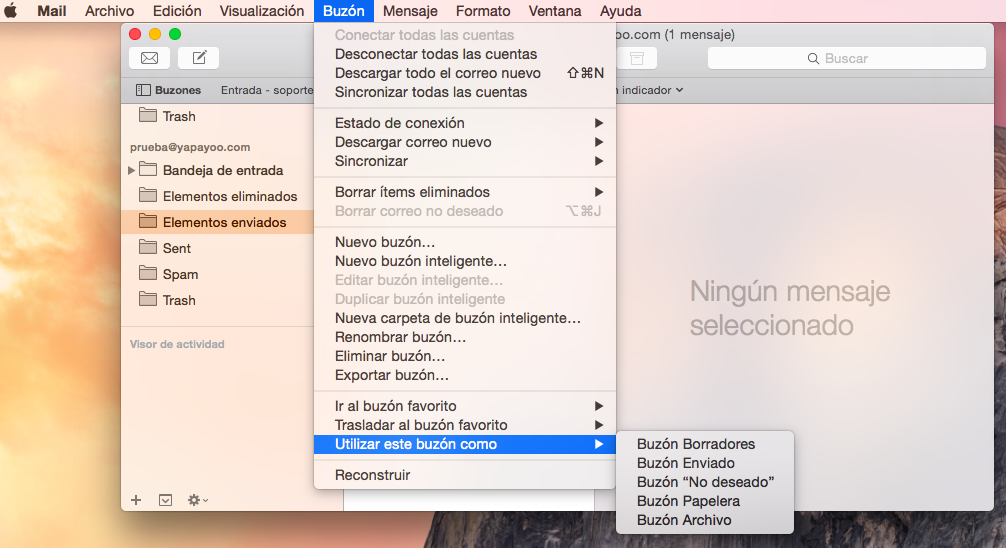Open the Ayuda menu
Screen dimensions: 1006x548
pos(620,11)
